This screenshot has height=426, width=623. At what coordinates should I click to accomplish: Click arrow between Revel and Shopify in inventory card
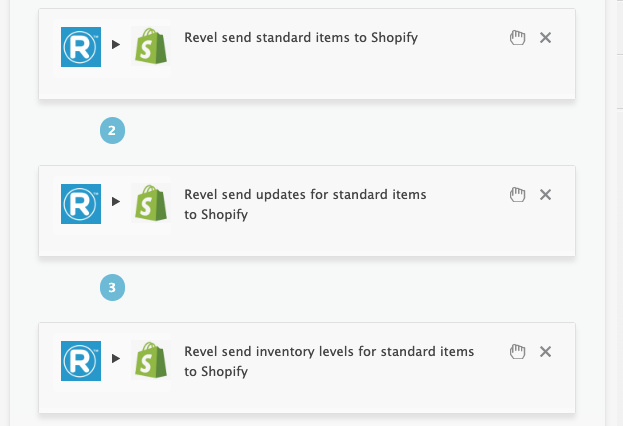coord(116,358)
